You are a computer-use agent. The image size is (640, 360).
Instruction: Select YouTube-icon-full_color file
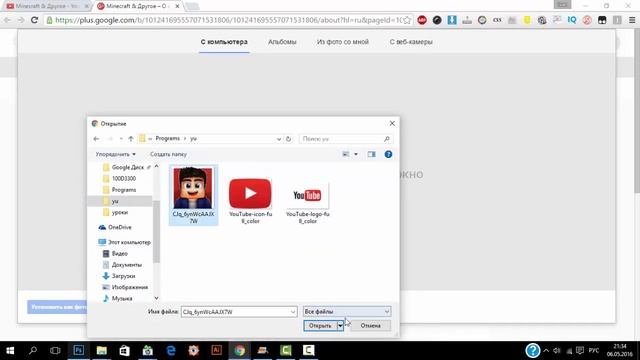coord(250,201)
